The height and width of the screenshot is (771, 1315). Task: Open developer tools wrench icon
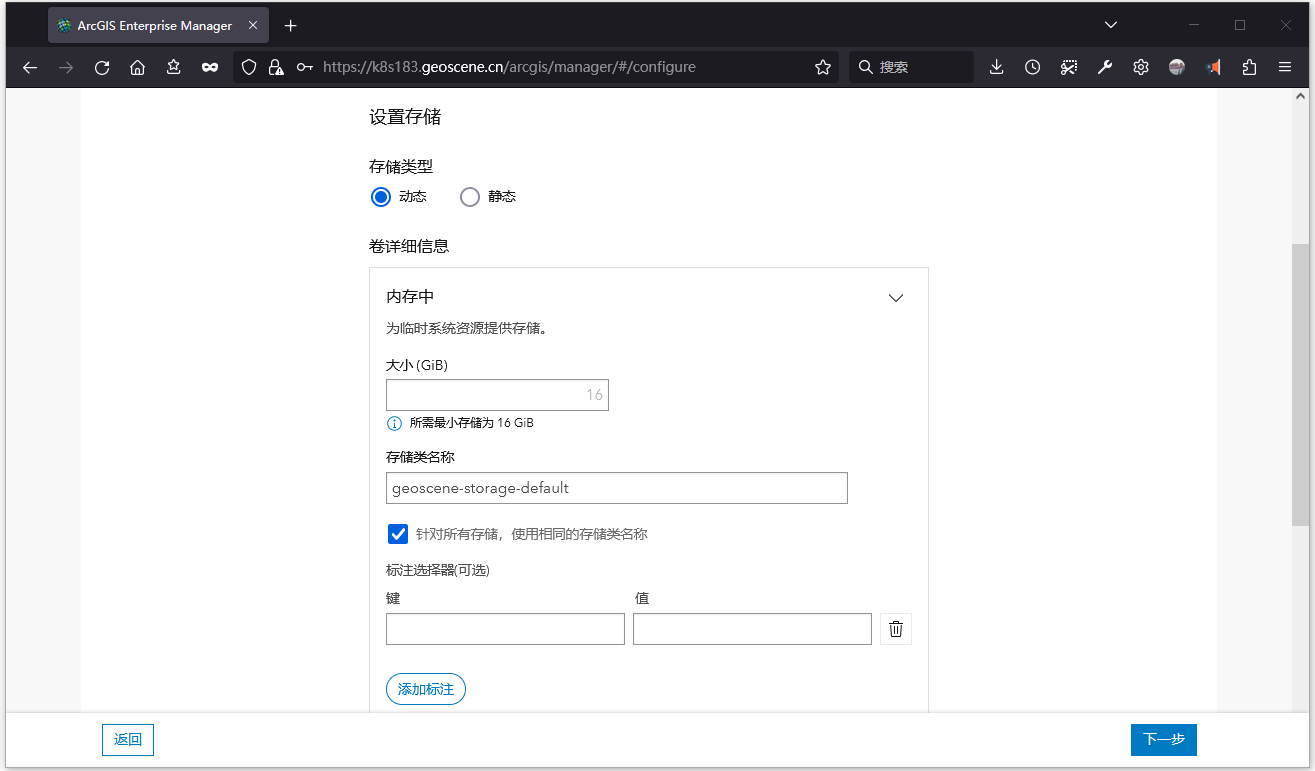pos(1105,67)
